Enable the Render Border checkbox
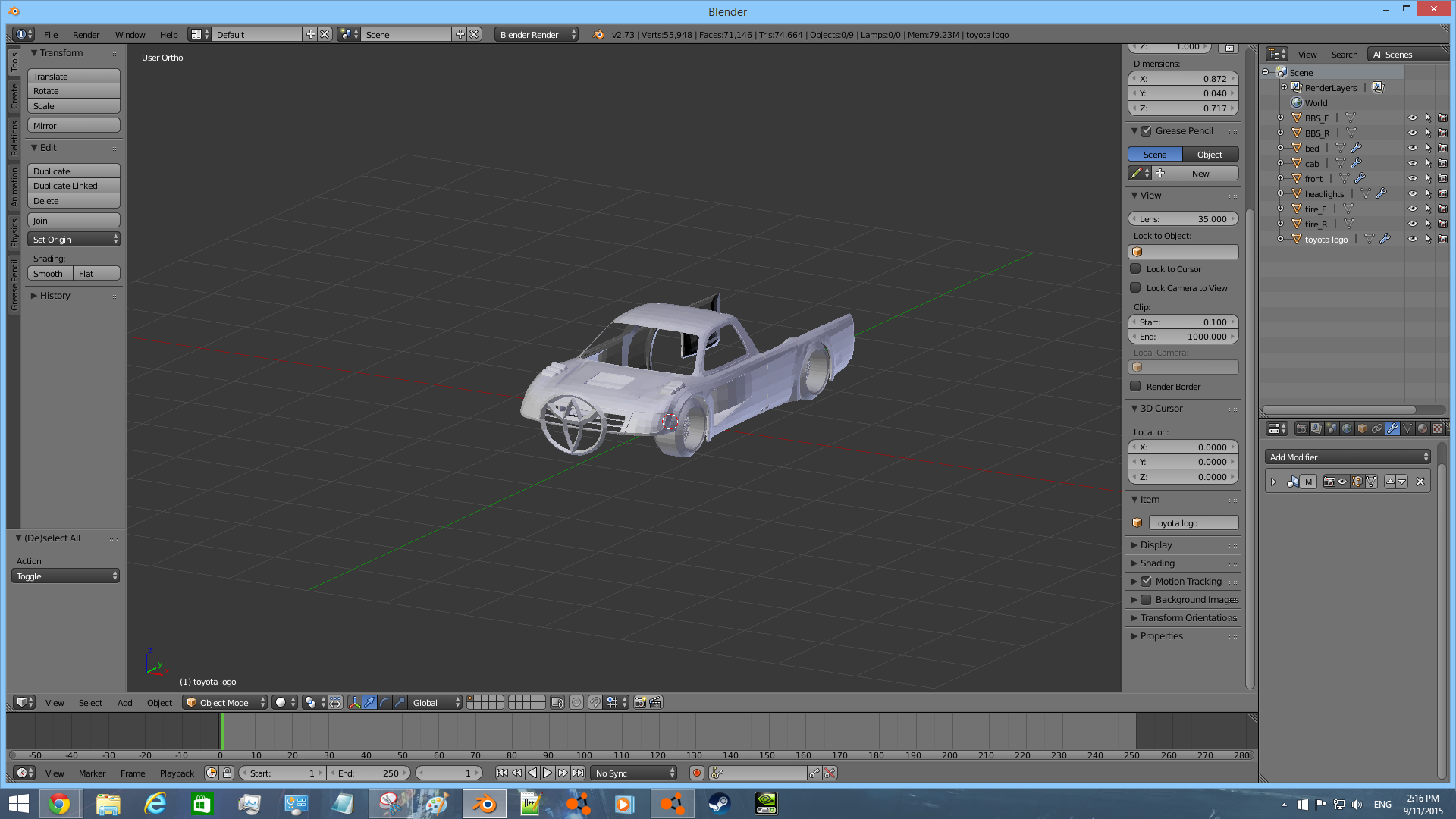Screen dimensions: 1456x819 pyautogui.click(x=1135, y=386)
